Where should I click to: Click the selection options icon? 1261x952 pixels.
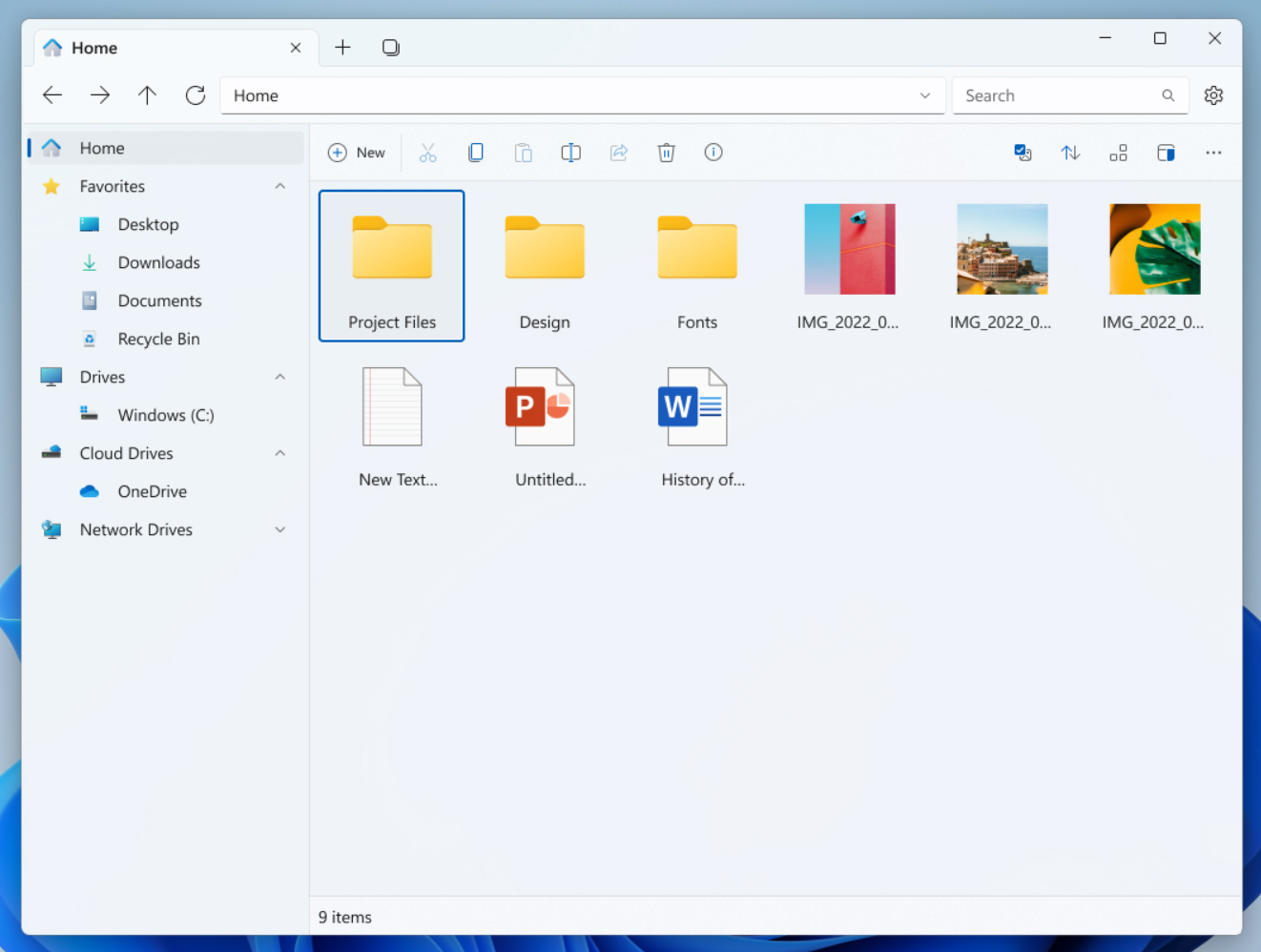click(x=1023, y=153)
